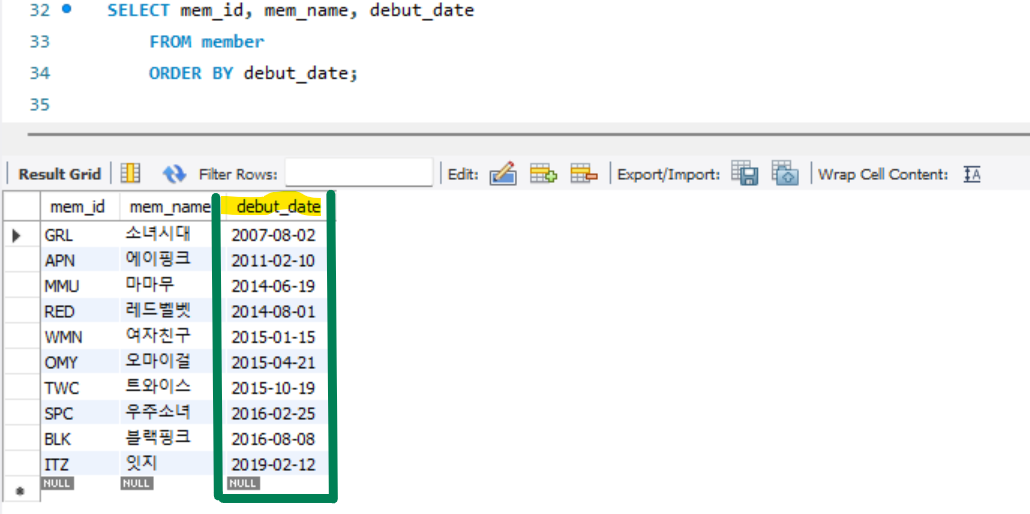The image size is (1030, 514).
Task: Click the Insert new row icon
Action: (x=544, y=174)
